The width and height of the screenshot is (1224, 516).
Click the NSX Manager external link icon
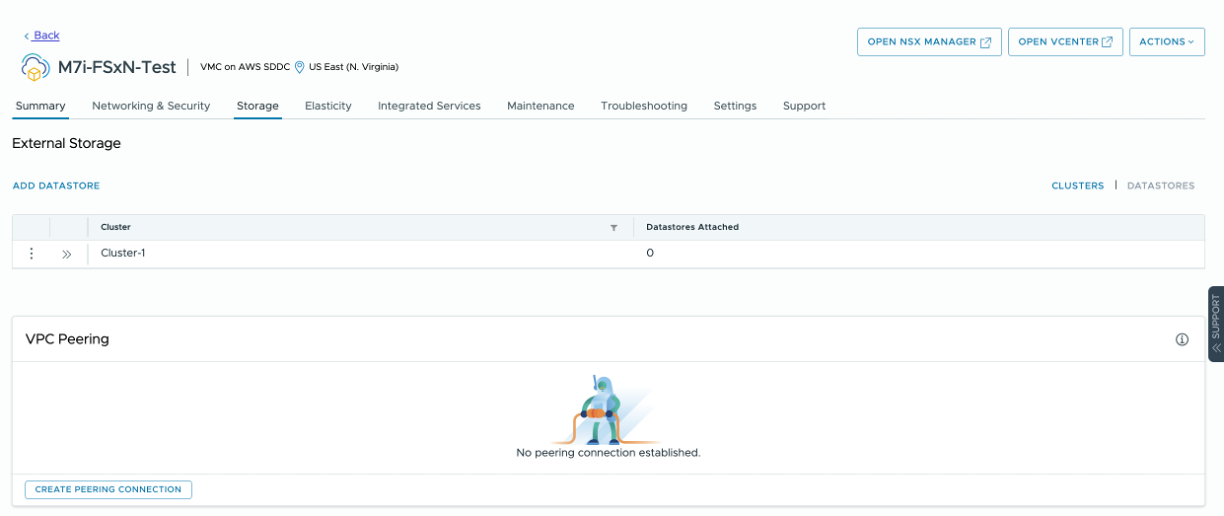[x=986, y=42]
